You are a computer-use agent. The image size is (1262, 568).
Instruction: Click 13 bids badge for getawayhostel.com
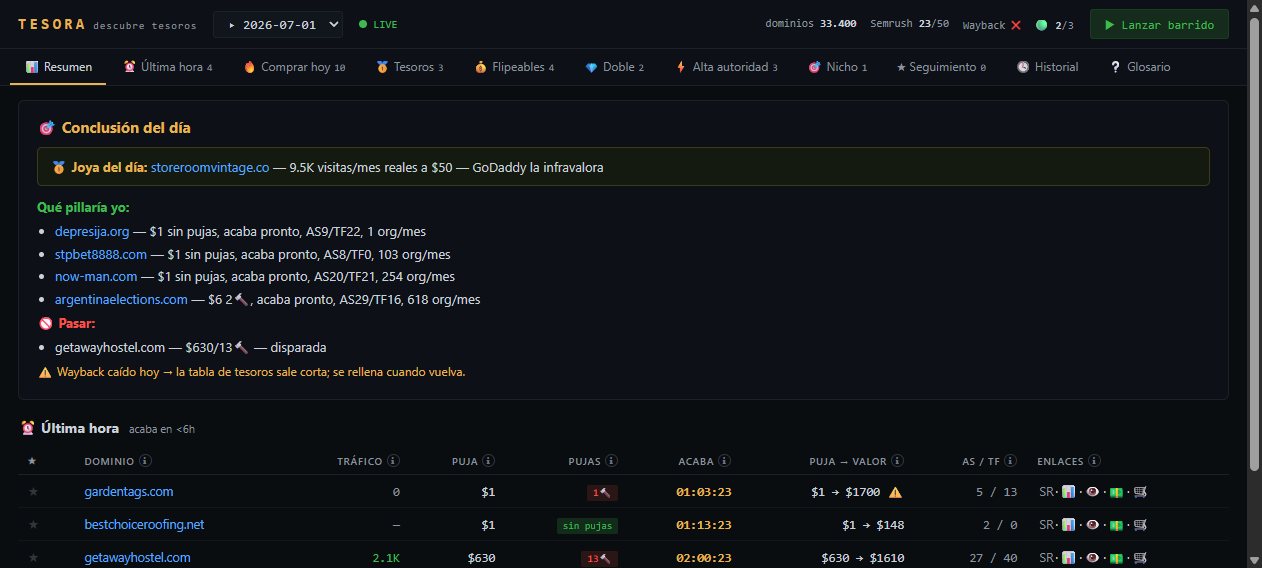(x=600, y=558)
